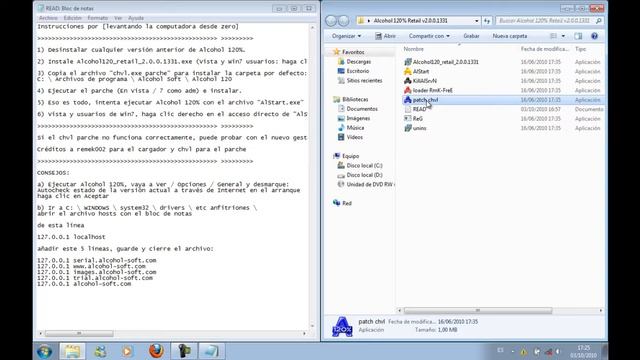Click the Explorer back navigation arrow
640x360 pixels.
pos(331,20)
